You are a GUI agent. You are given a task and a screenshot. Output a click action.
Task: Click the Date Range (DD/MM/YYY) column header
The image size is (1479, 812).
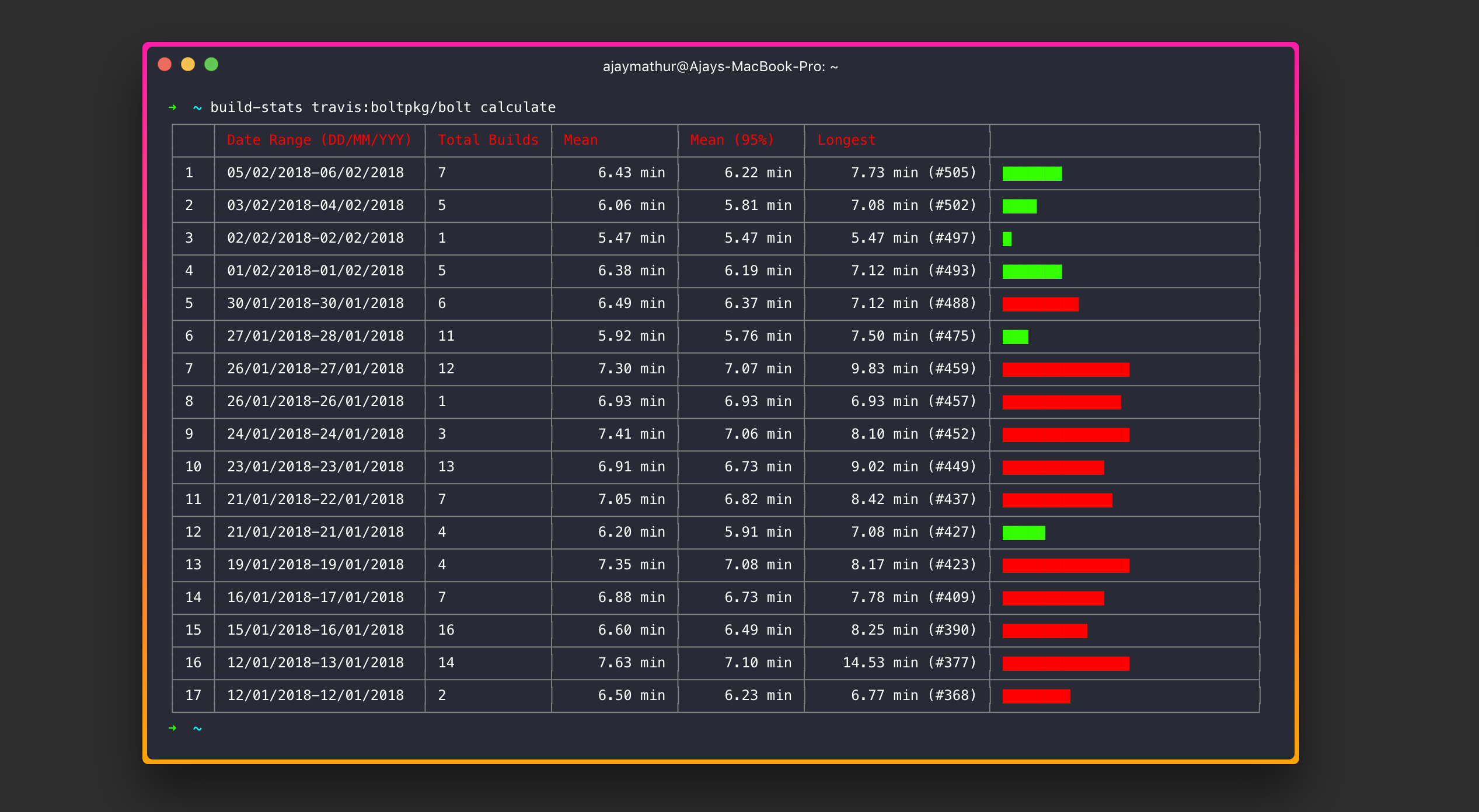coord(319,140)
